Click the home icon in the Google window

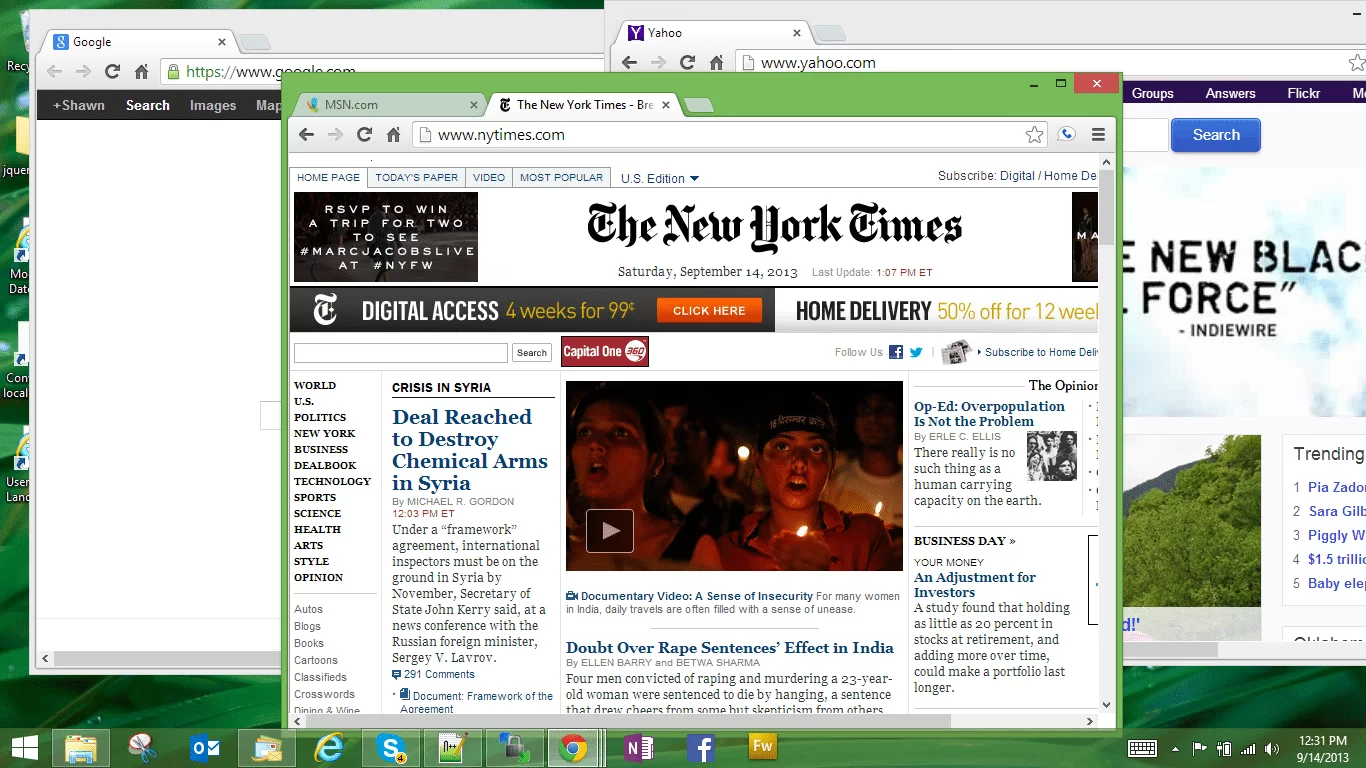[x=141, y=72]
